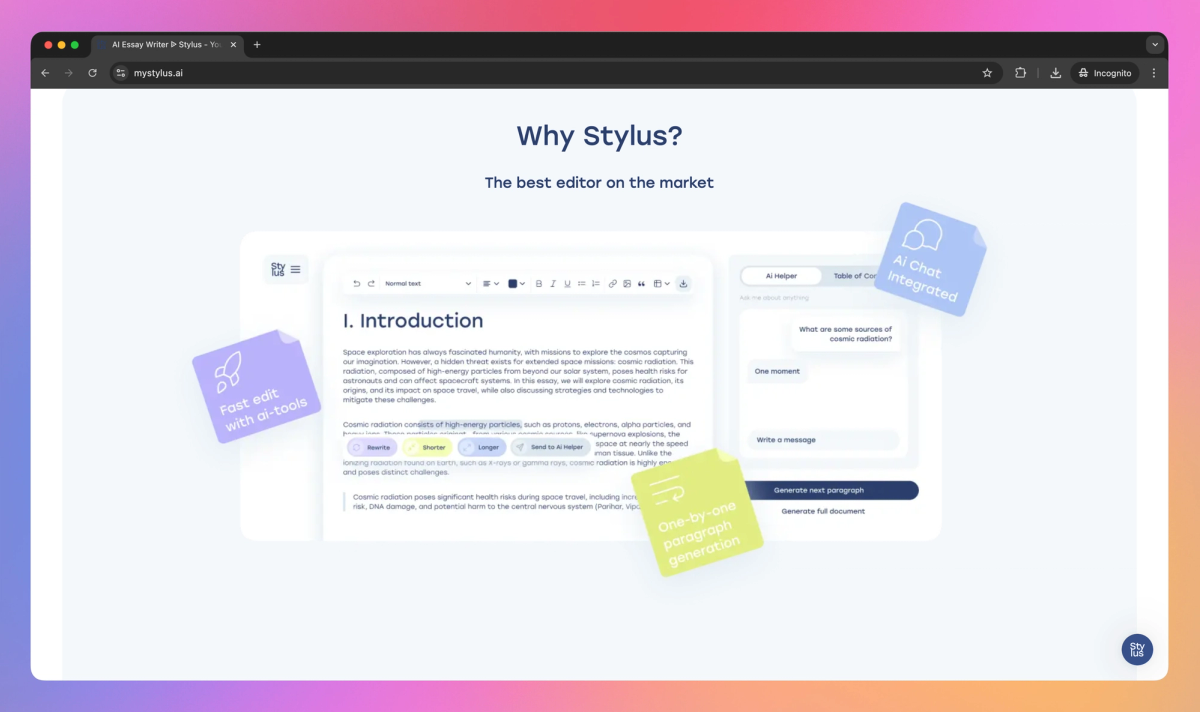
Task: Click the Why Stylus? heading
Action: coord(599,136)
